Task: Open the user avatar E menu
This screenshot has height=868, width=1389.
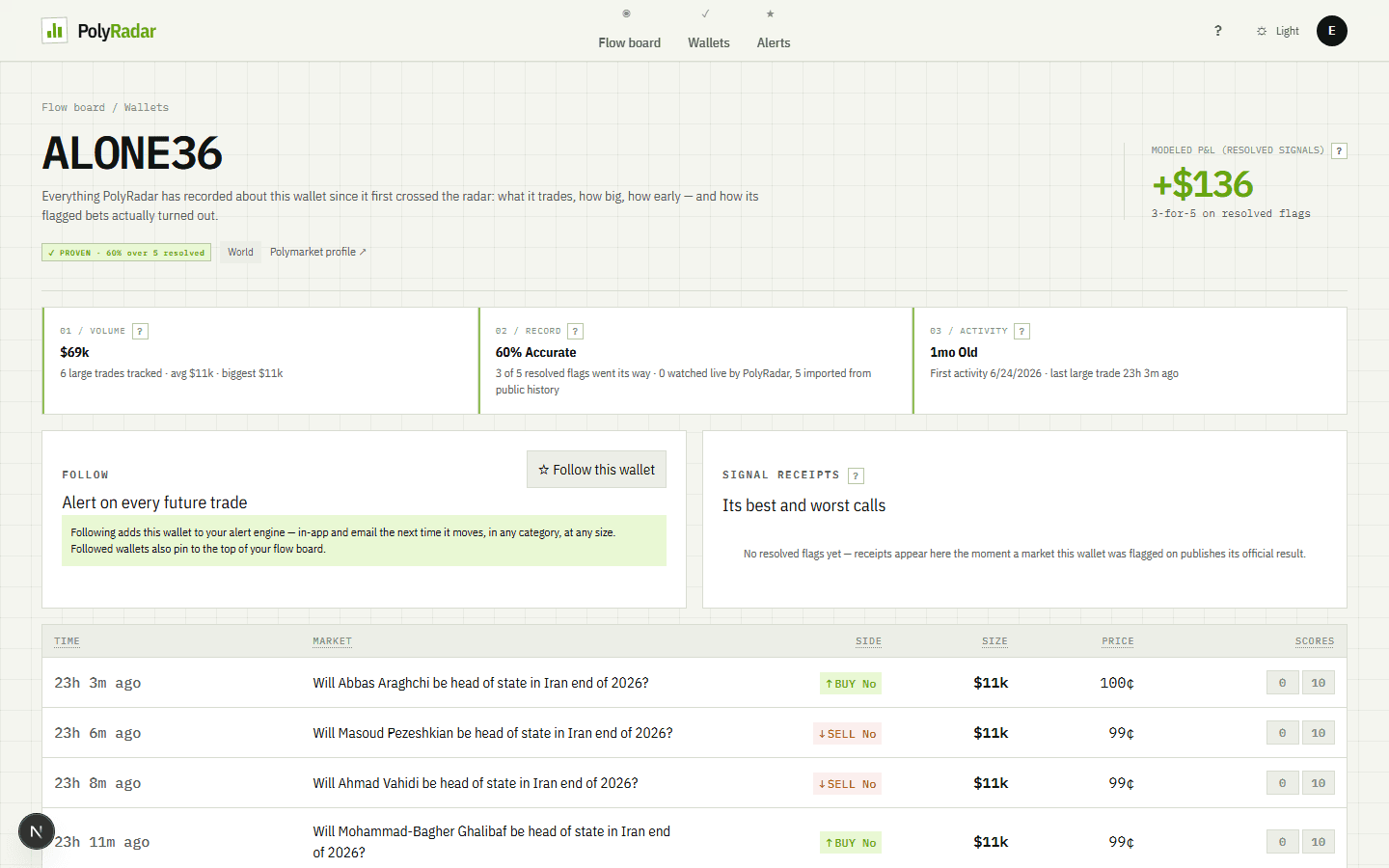Action: coord(1332,31)
